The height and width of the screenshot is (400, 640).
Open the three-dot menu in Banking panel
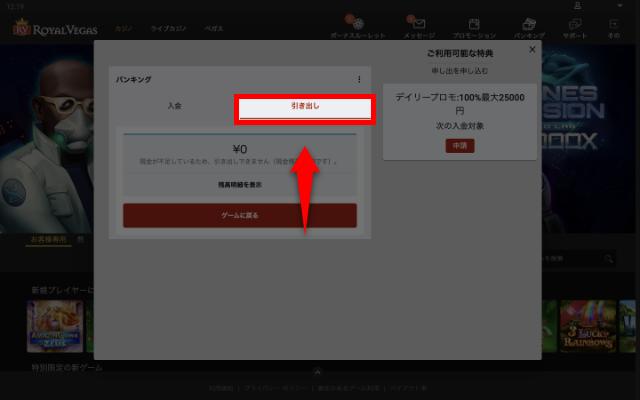coord(360,79)
